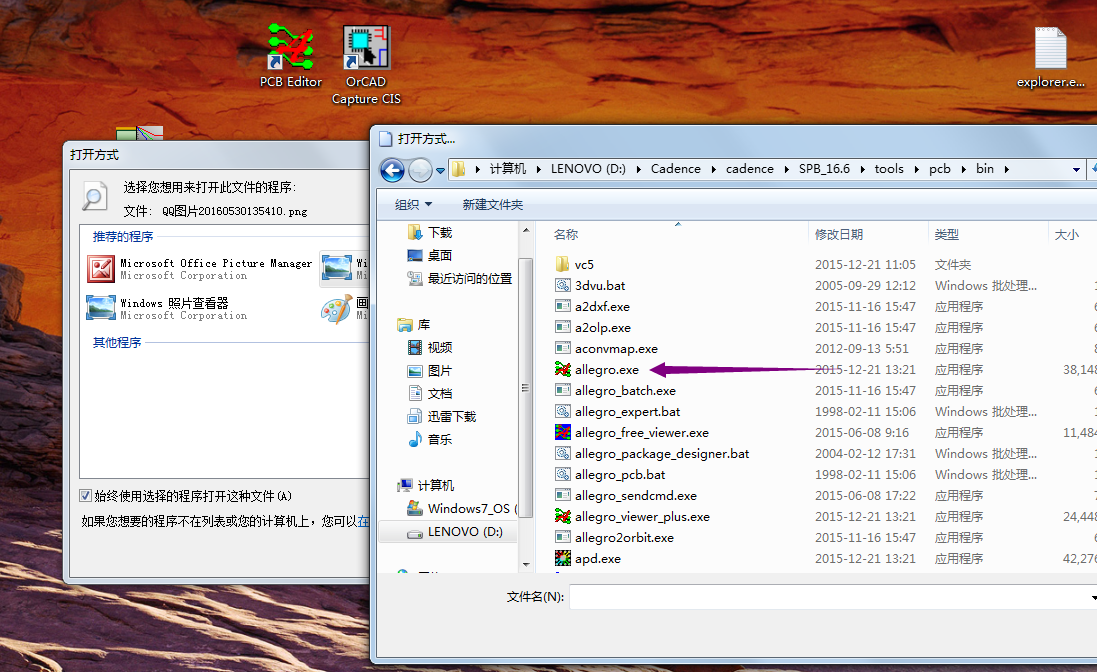Open the recent locations dropdown arrow
The height and width of the screenshot is (672, 1097).
click(x=440, y=170)
